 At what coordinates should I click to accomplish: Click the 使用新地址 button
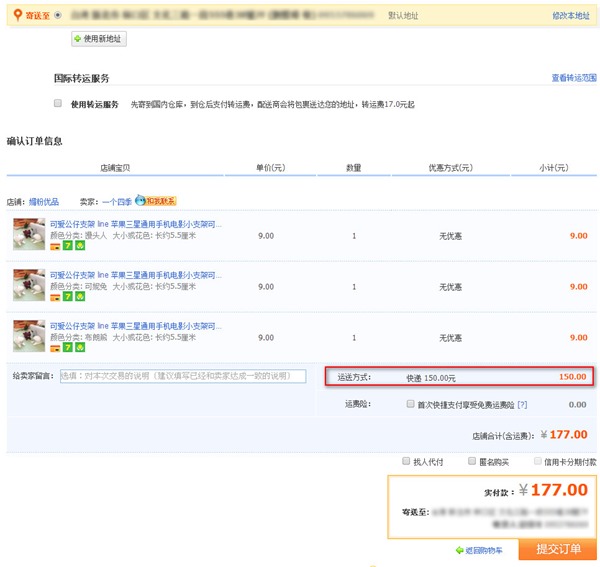[99, 39]
